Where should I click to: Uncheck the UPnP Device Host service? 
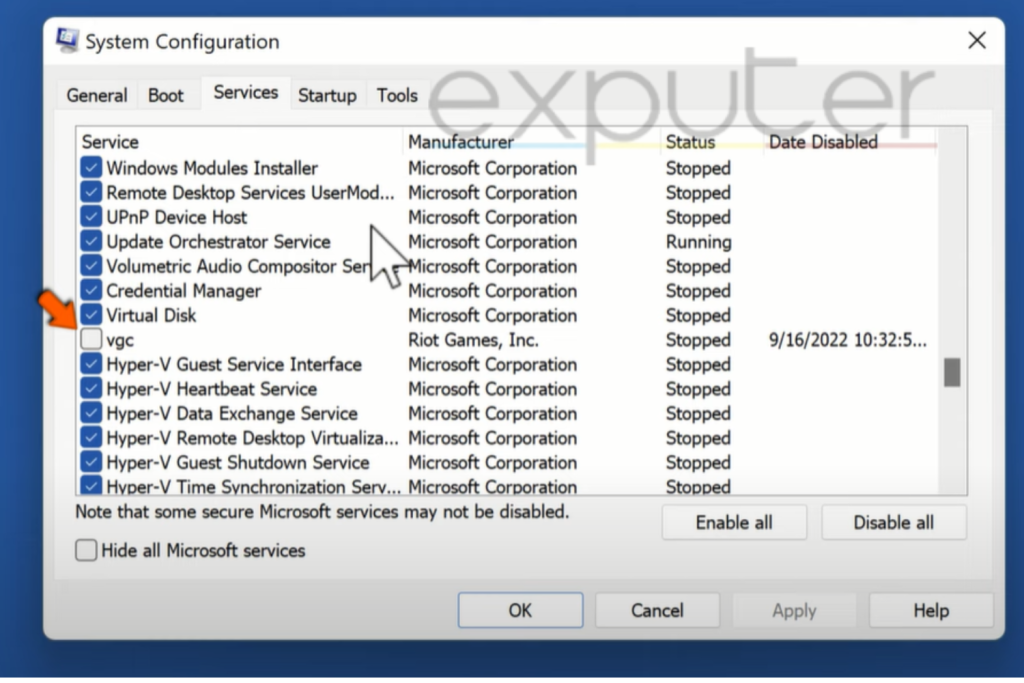90,217
